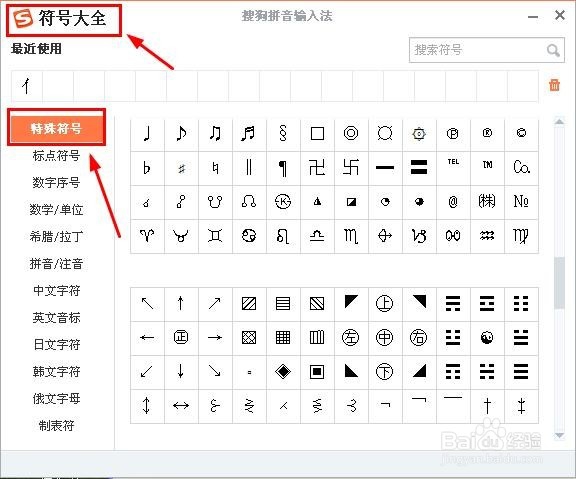Viewport: 576px width, 479px height.
Task: Select the eighth note symbol ♪
Action: coord(181,133)
